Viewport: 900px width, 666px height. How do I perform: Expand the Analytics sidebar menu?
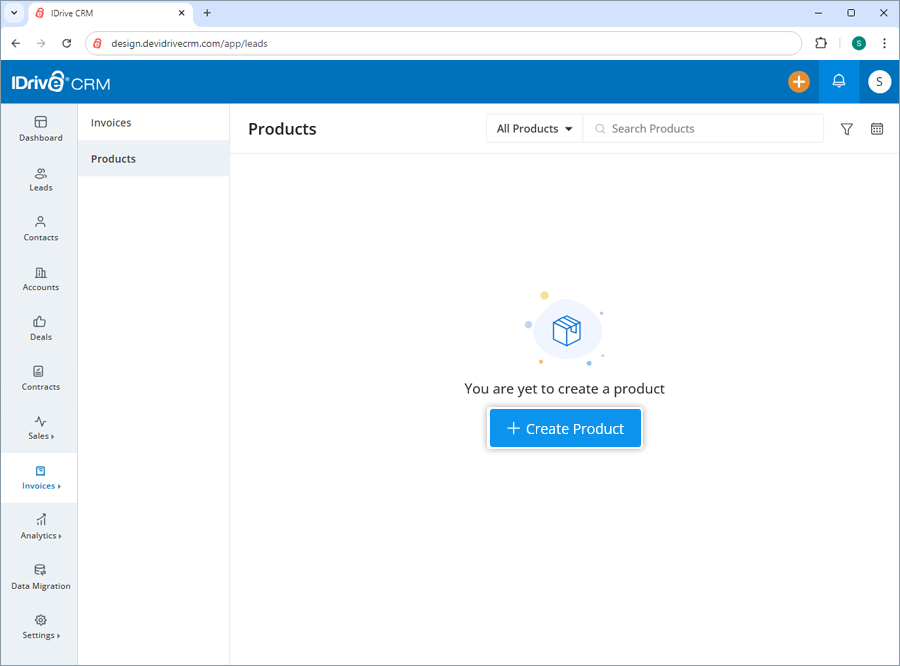[40, 527]
